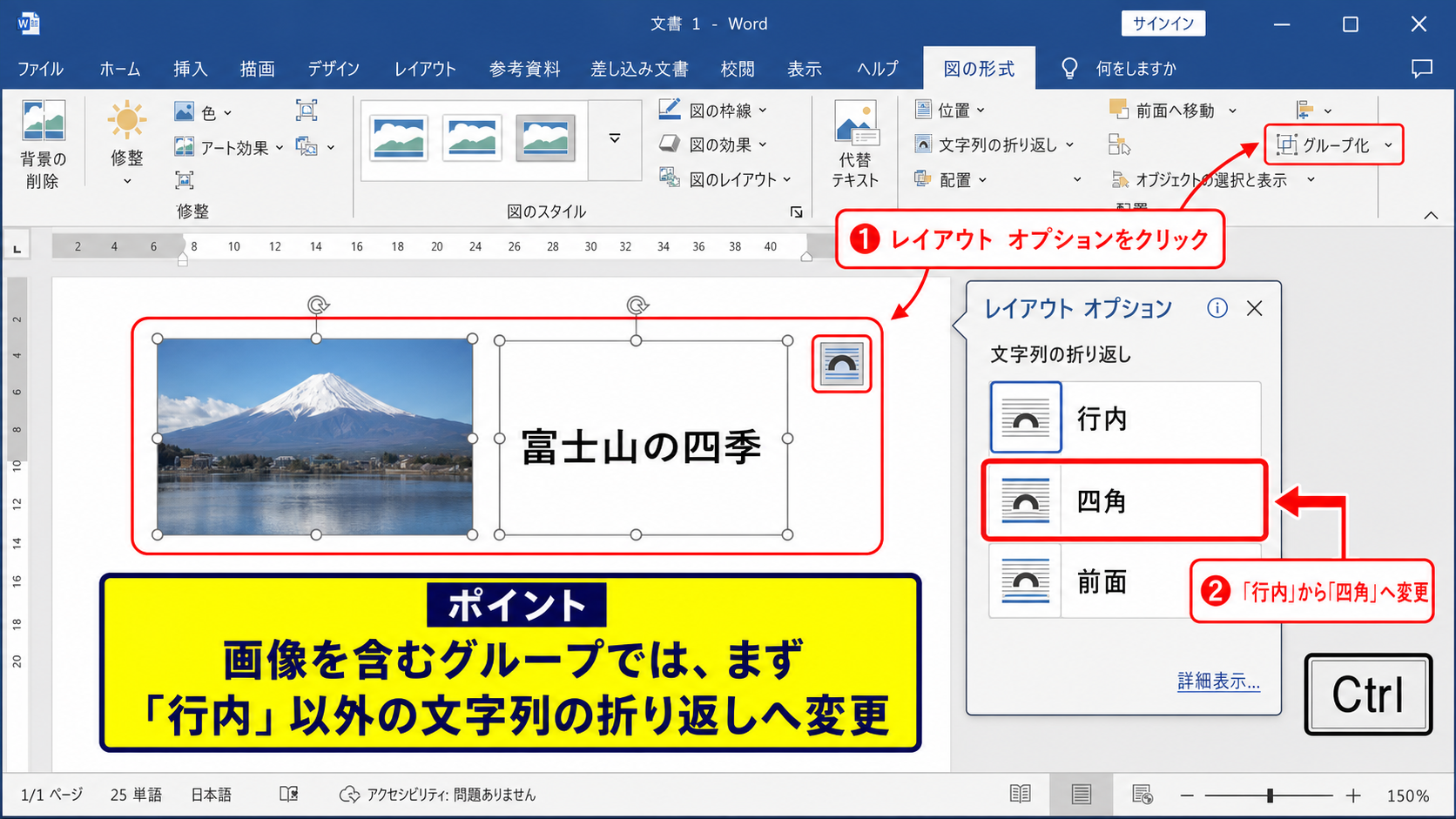
Task: Open the 図の枠線 dropdown arrow
Action: click(763, 111)
